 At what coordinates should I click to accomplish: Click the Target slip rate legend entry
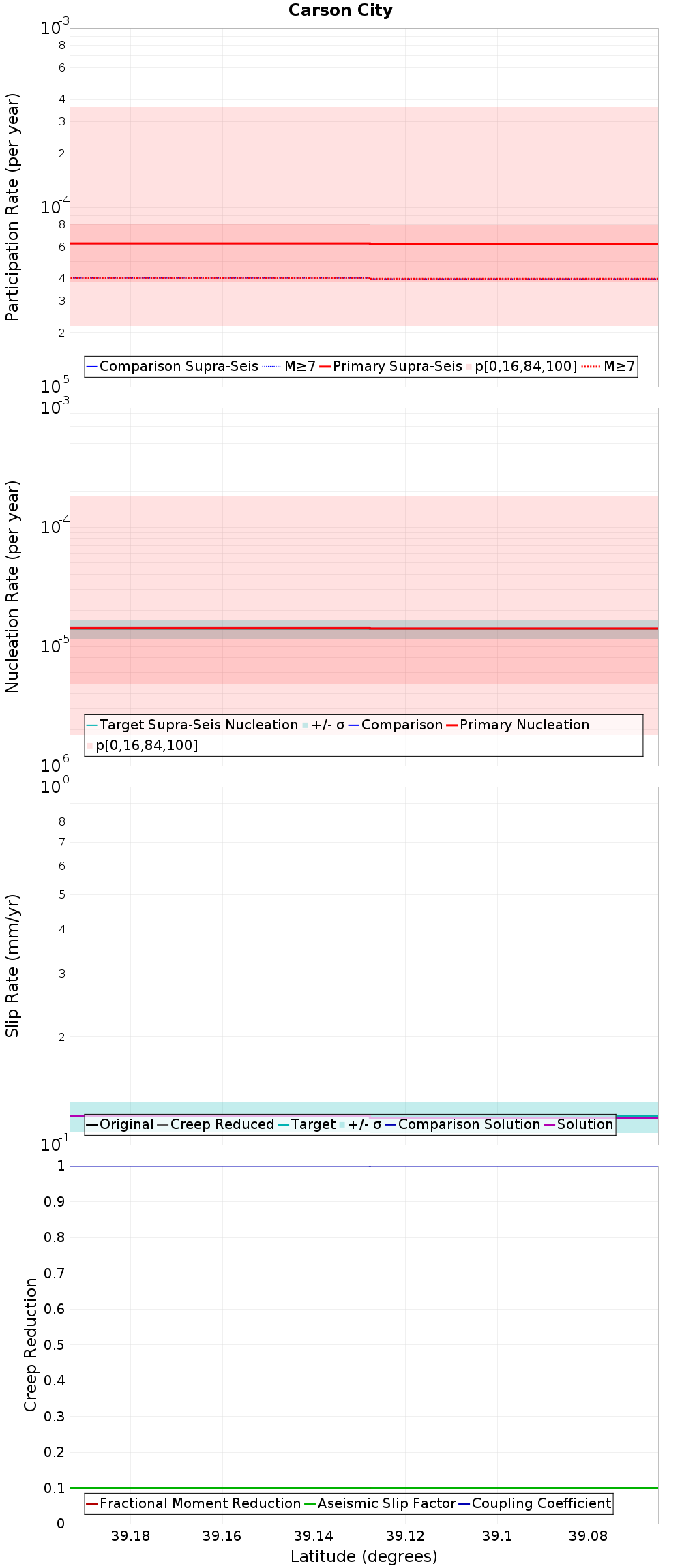pyautogui.click(x=307, y=1124)
